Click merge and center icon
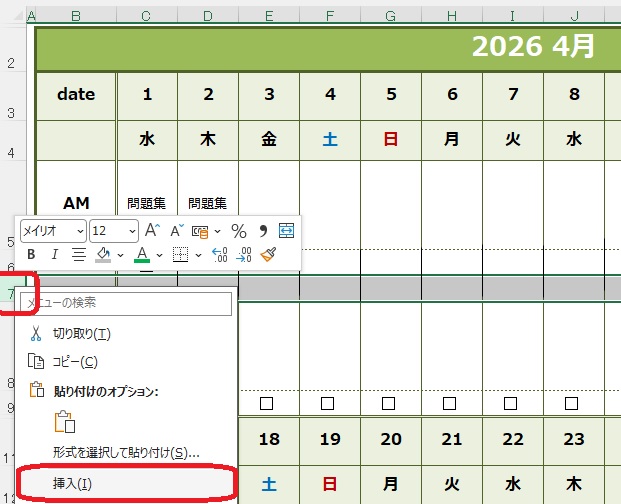 (x=286, y=231)
